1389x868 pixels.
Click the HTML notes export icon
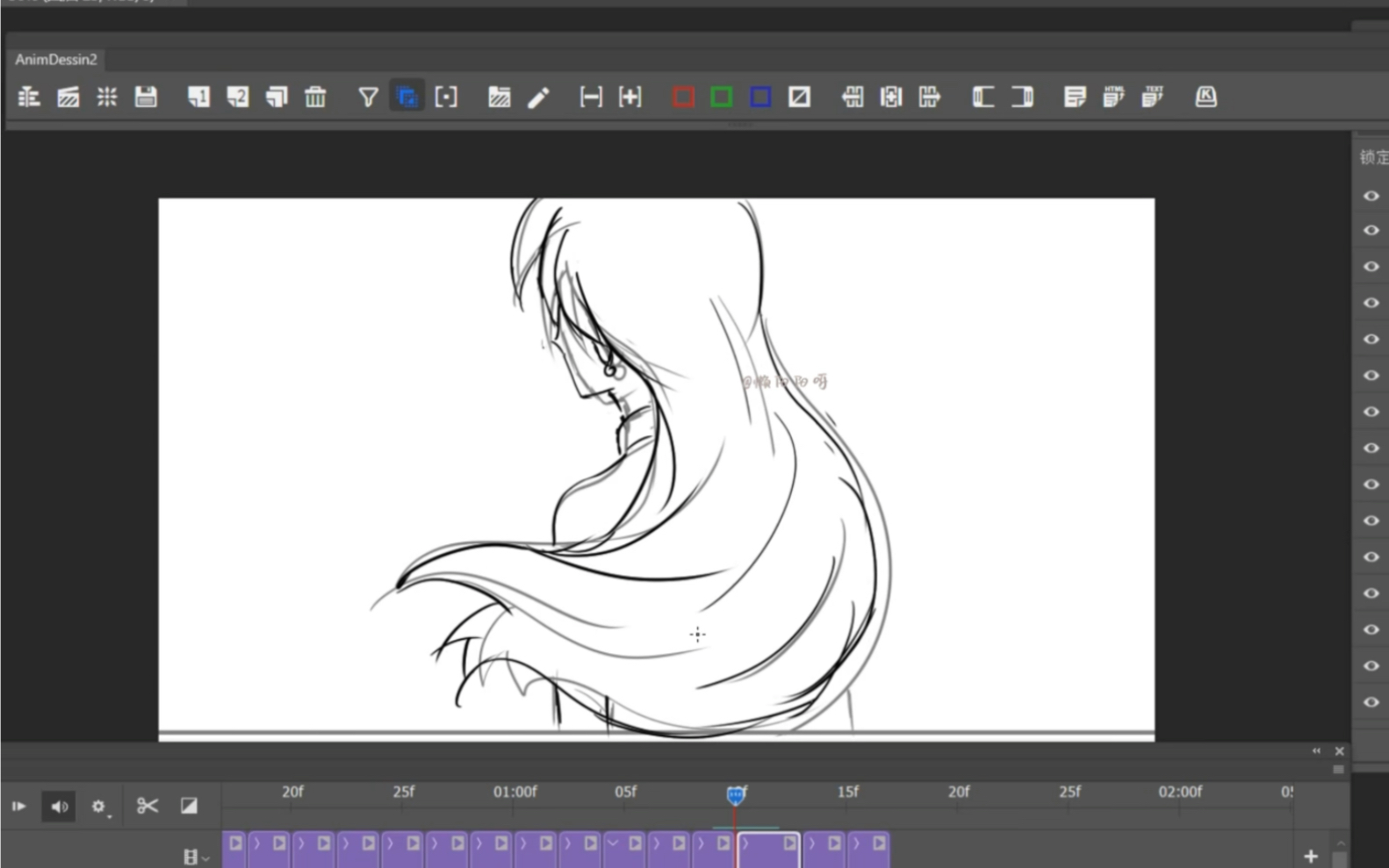pyautogui.click(x=1113, y=97)
